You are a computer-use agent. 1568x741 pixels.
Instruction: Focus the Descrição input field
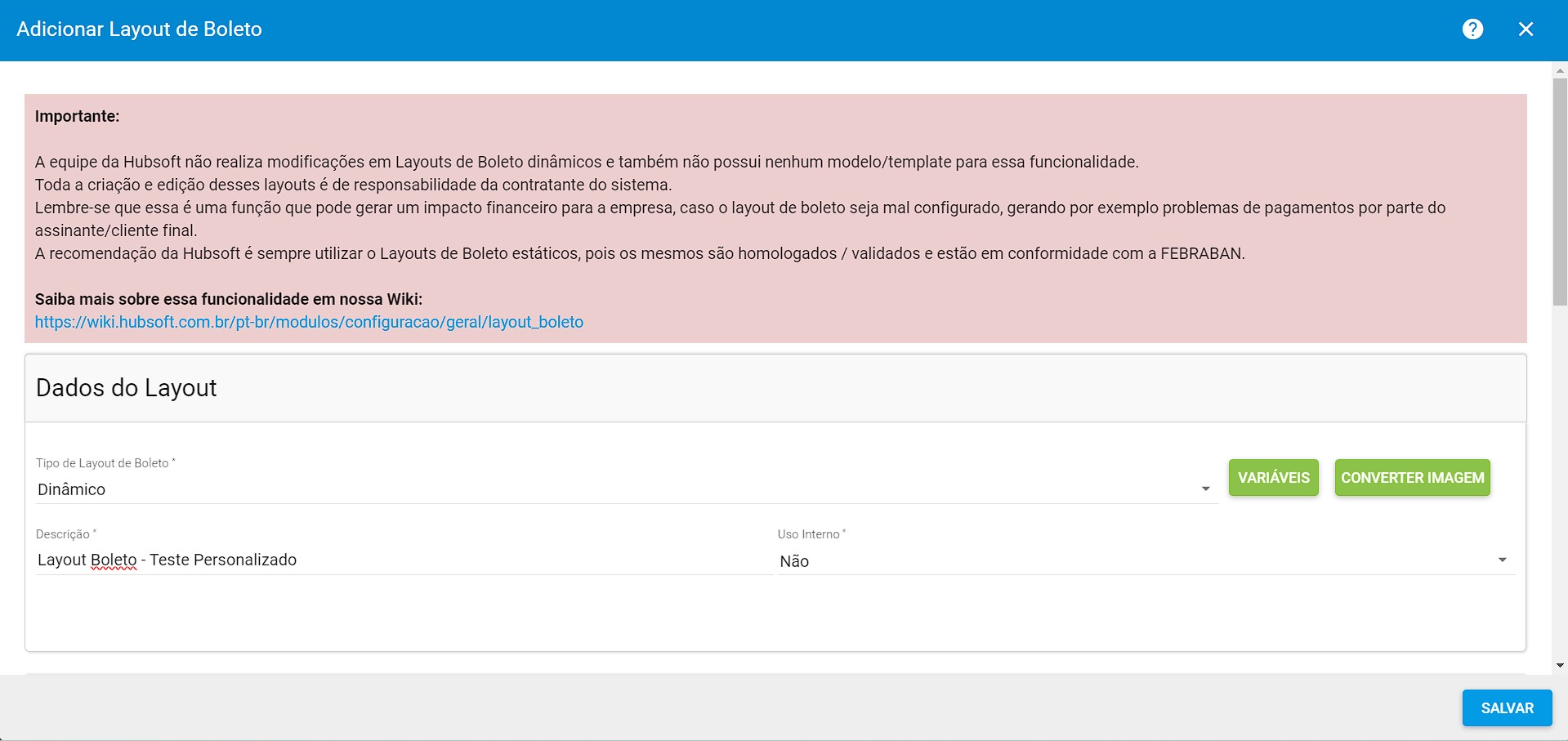coord(404,560)
